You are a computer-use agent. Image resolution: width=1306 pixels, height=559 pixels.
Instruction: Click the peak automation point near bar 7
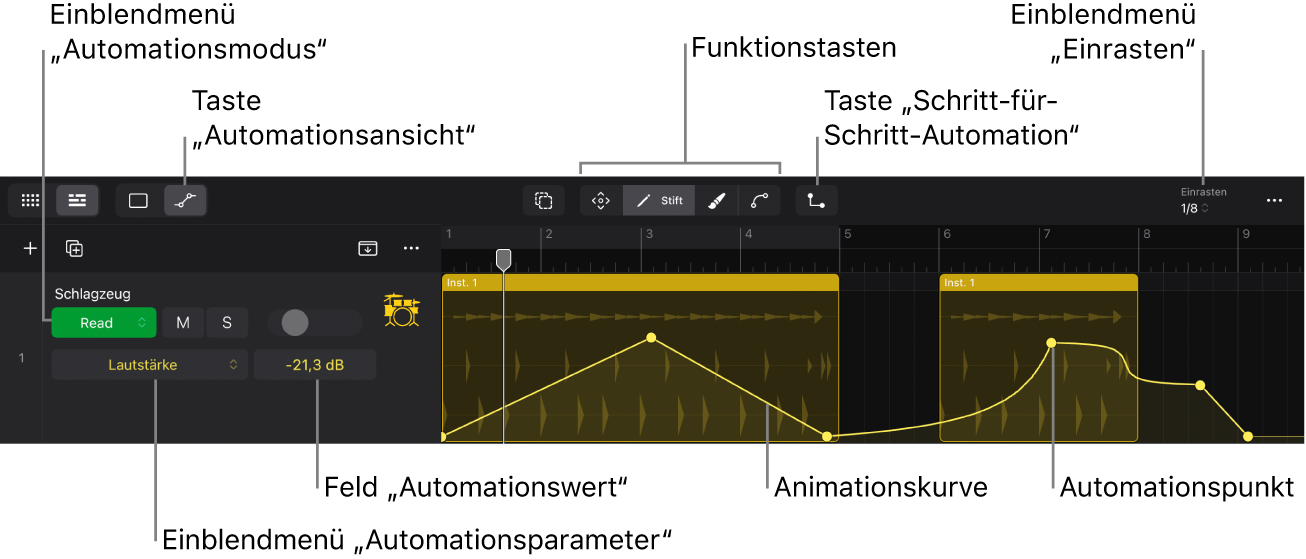1051,343
